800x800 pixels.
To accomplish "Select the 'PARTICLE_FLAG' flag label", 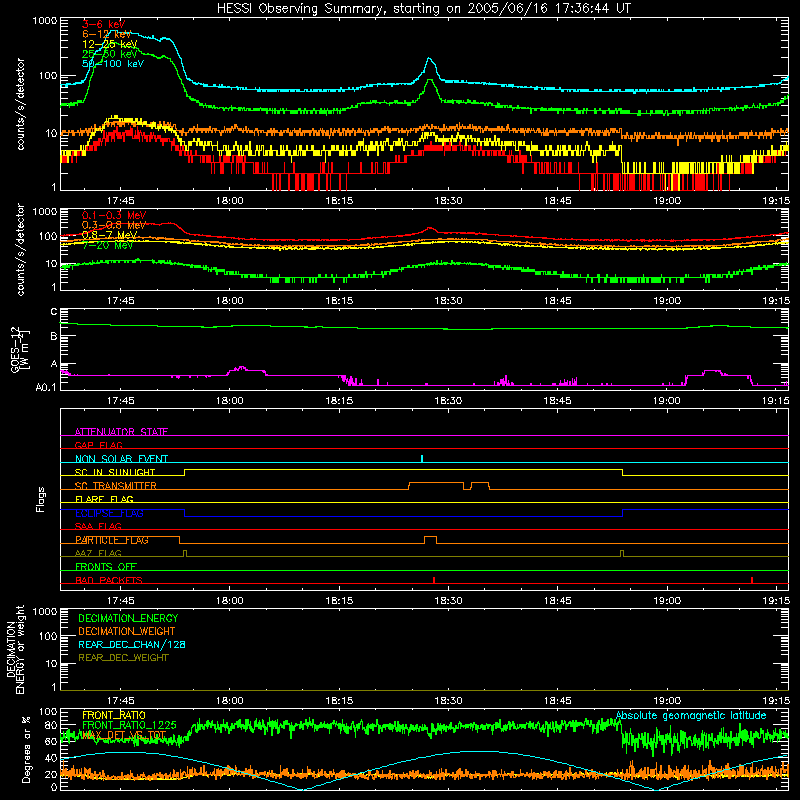I will point(112,540).
